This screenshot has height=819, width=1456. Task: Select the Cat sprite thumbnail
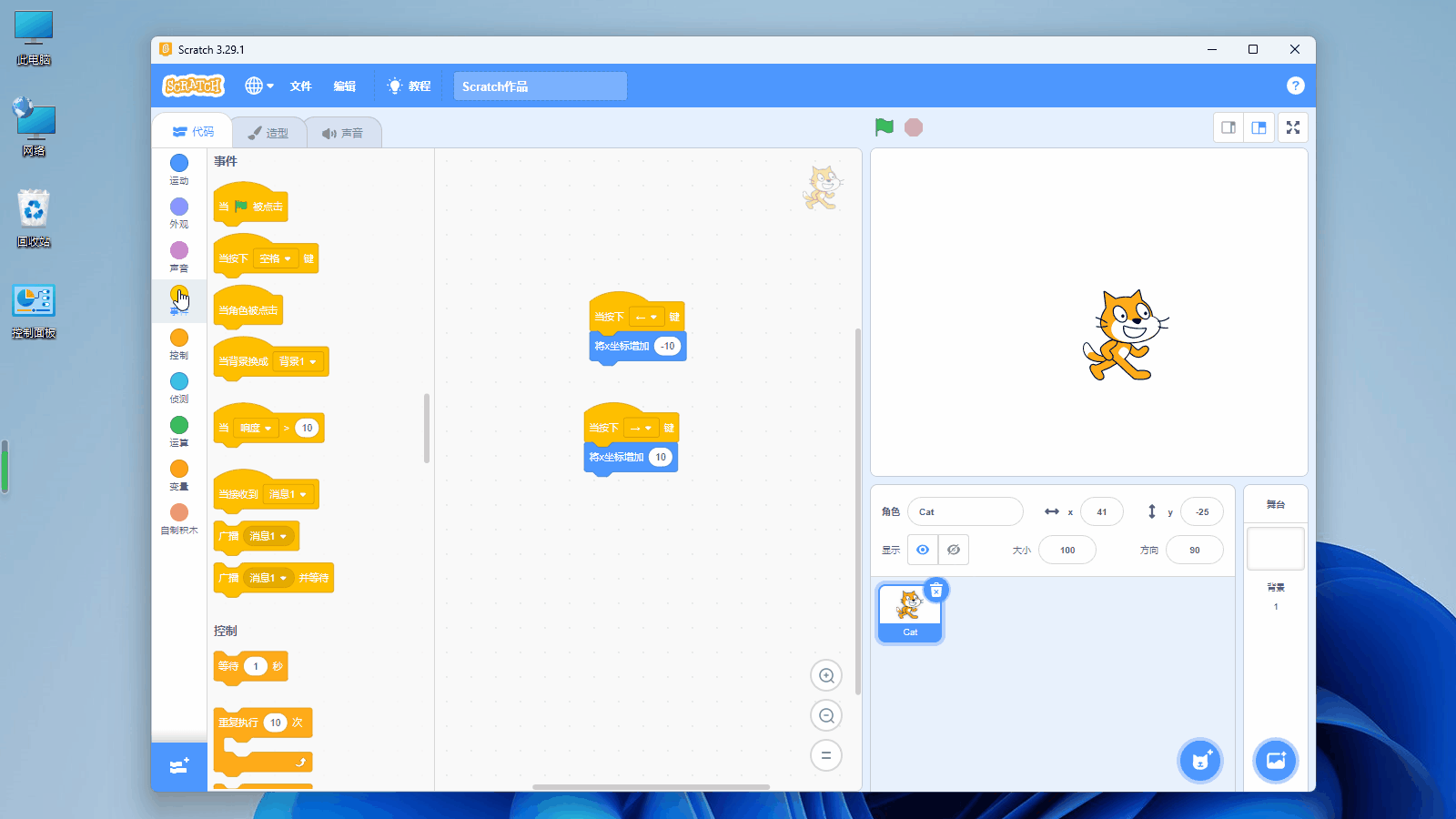point(910,613)
